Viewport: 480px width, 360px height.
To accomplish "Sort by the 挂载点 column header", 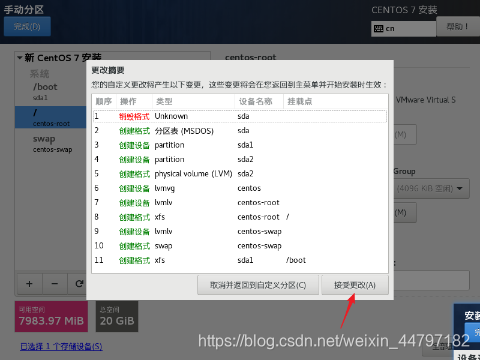I will pyautogui.click(x=336, y=101).
